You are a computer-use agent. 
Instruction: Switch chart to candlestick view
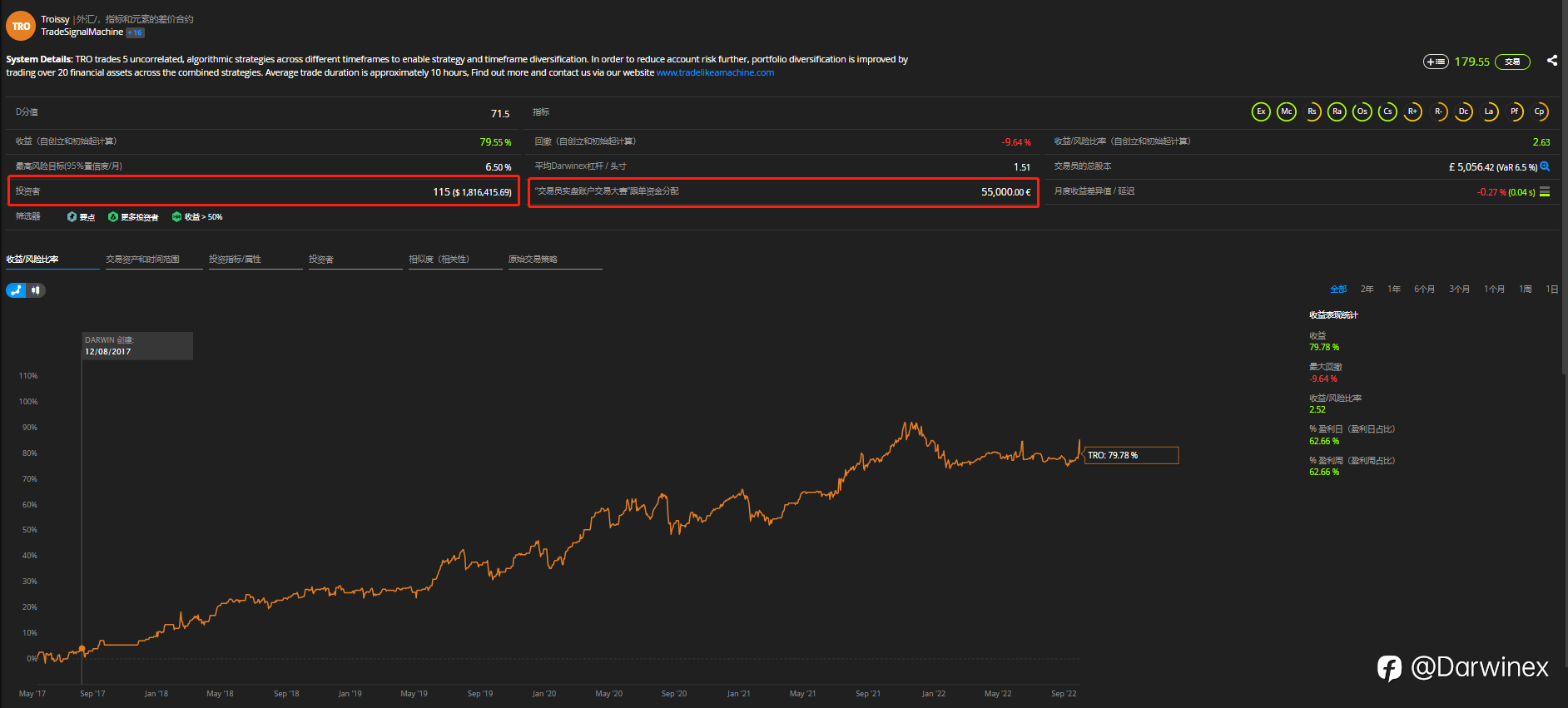coord(36,290)
